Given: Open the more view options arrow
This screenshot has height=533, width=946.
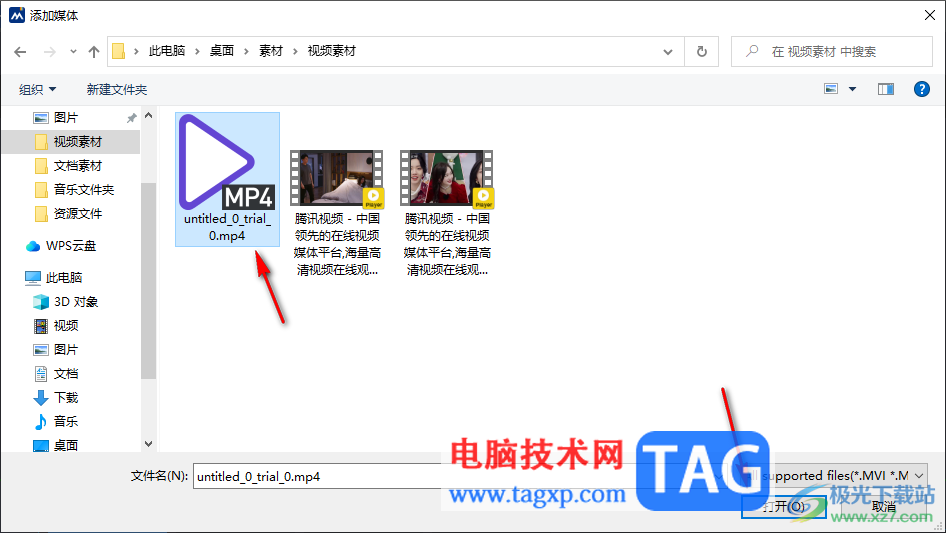Looking at the screenshot, I should pos(852,89).
